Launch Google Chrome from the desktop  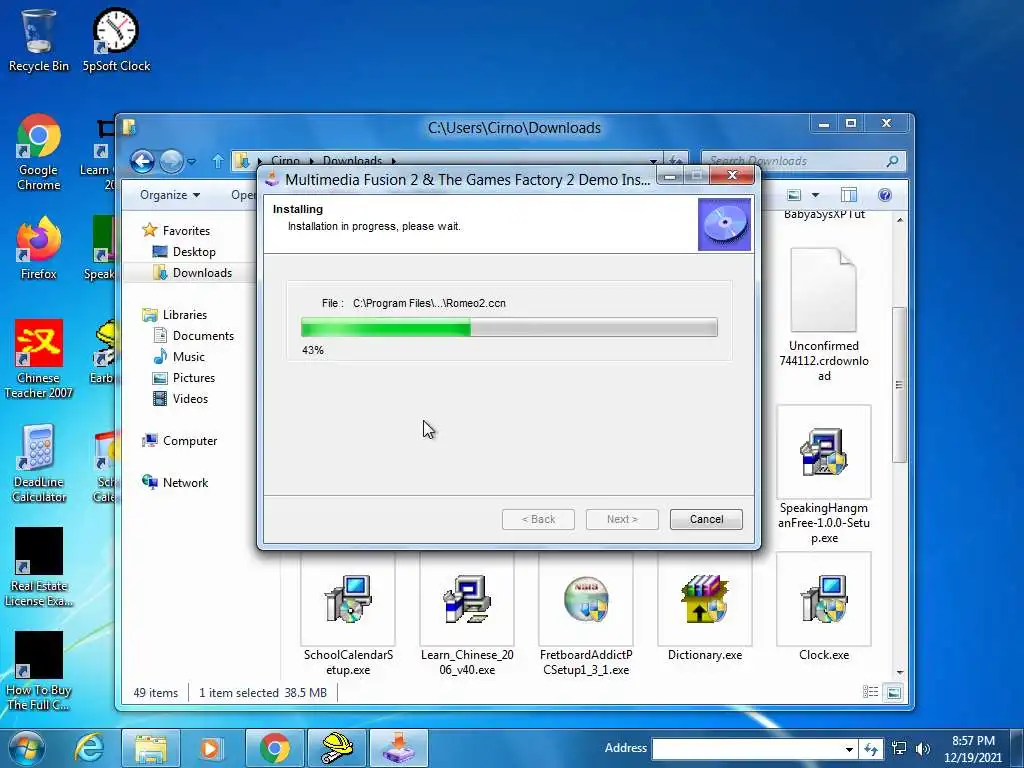(39, 153)
